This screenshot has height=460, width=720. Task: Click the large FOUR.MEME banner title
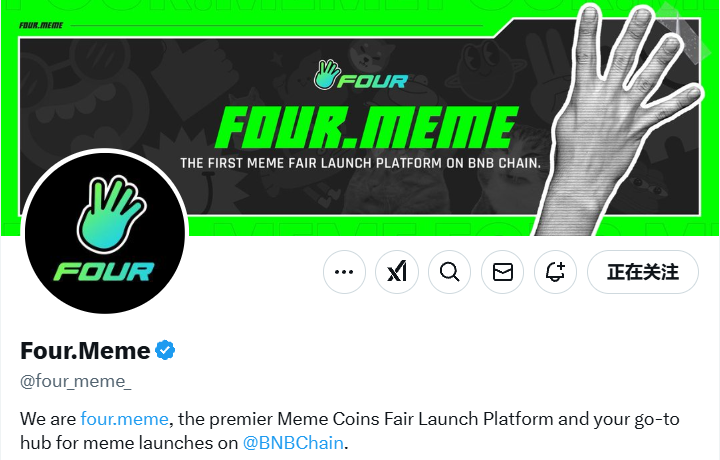(x=366, y=127)
